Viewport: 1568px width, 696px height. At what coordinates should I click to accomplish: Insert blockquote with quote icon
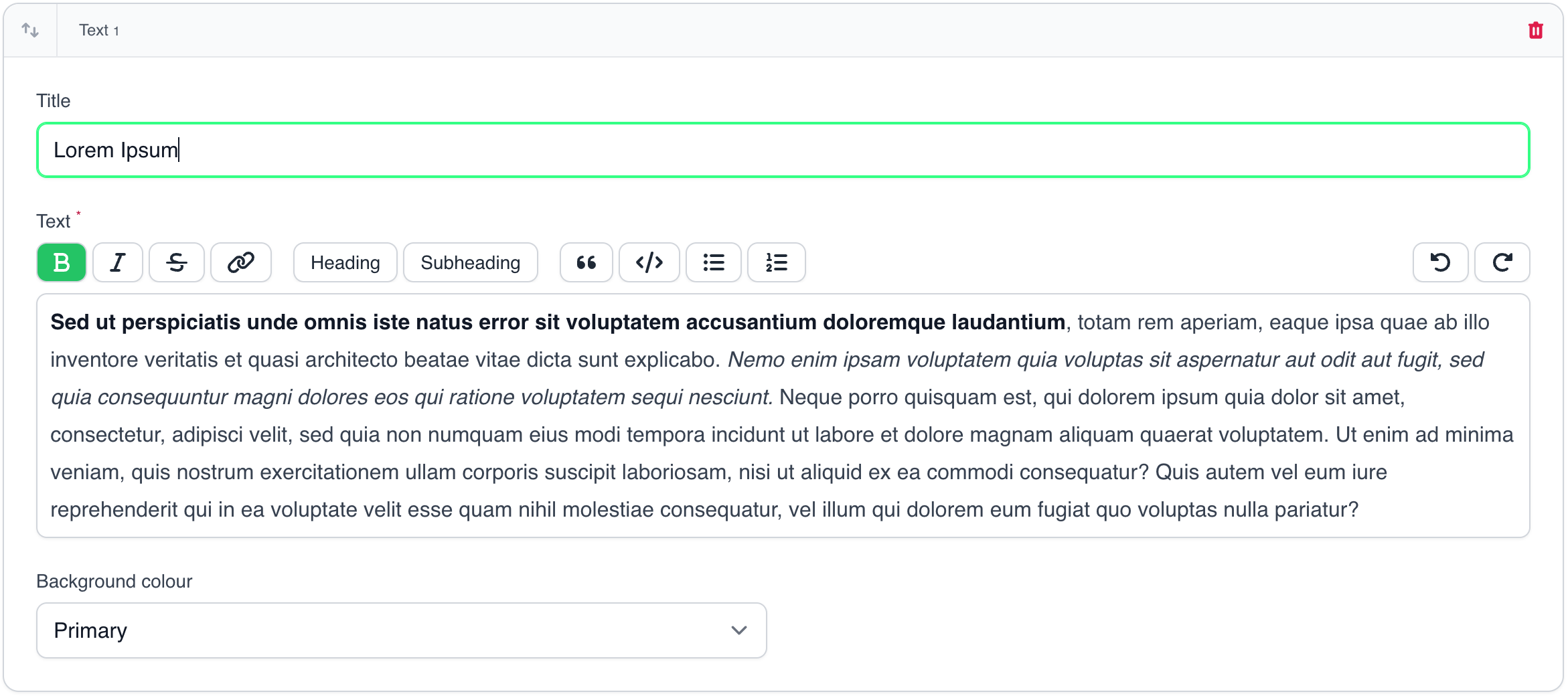pyautogui.click(x=586, y=262)
